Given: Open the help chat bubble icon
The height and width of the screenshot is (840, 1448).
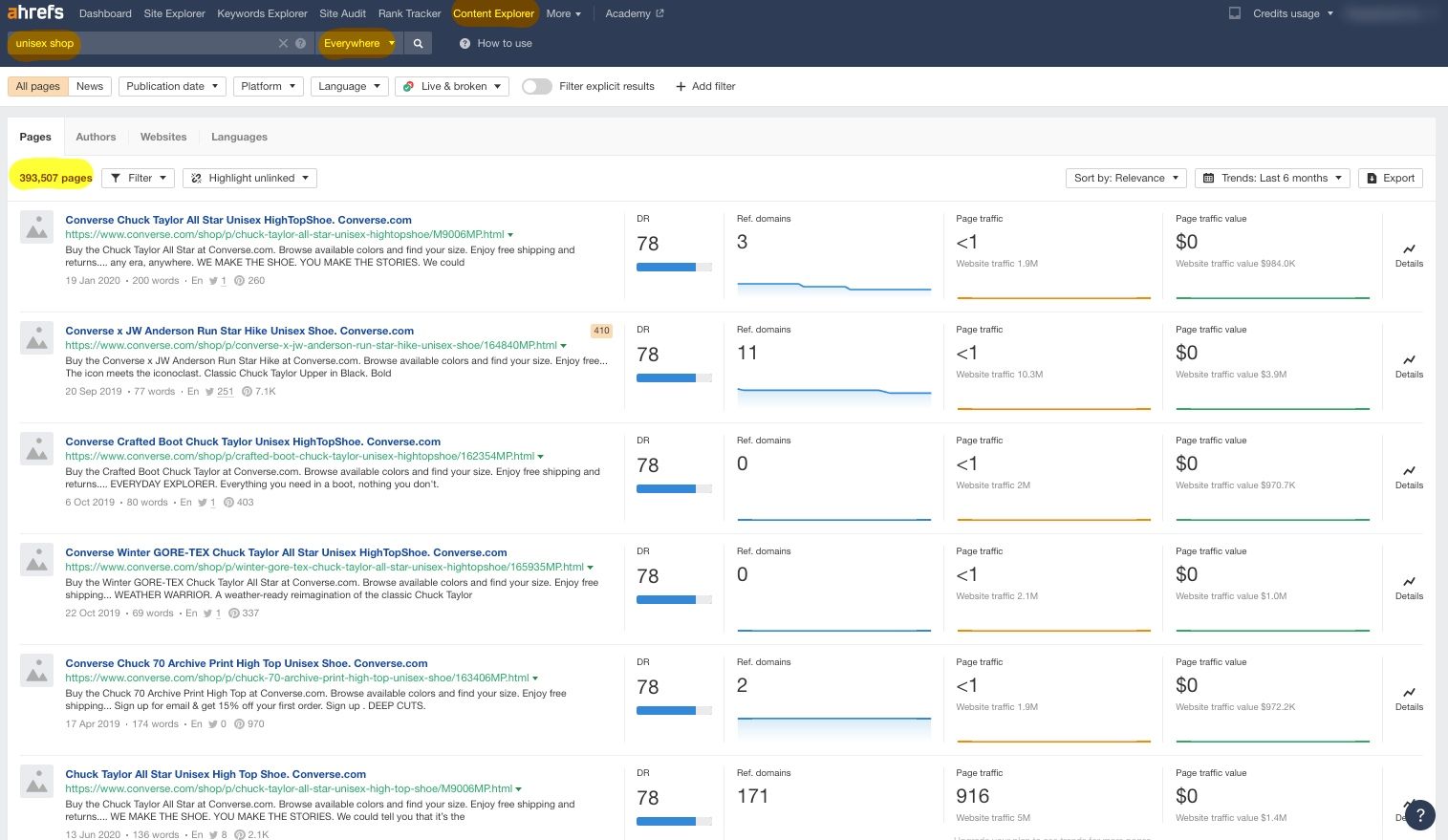Looking at the screenshot, I should tap(1420, 814).
